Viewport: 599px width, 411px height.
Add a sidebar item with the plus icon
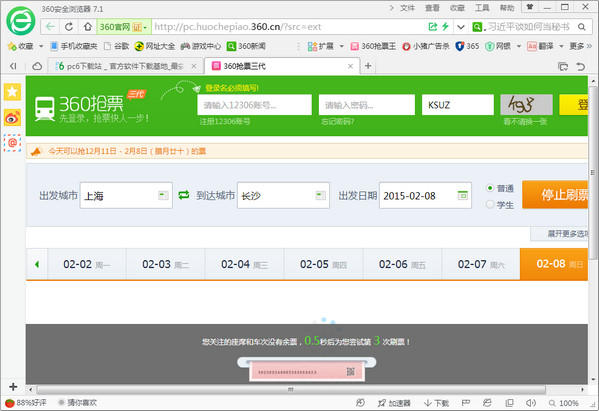point(13,387)
